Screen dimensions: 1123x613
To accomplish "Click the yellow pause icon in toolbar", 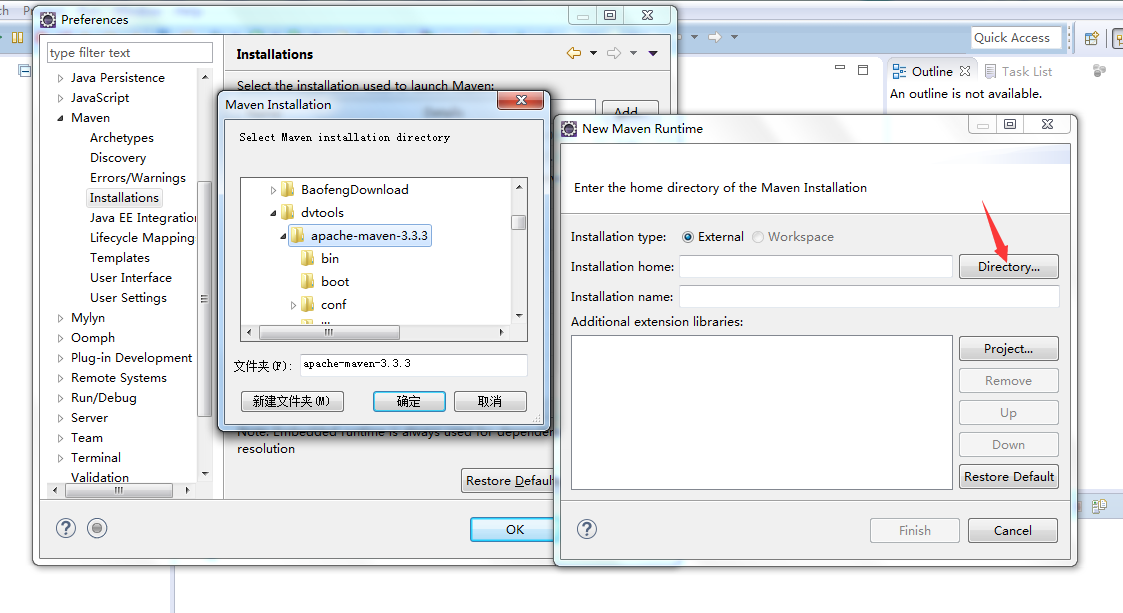I will [17, 37].
